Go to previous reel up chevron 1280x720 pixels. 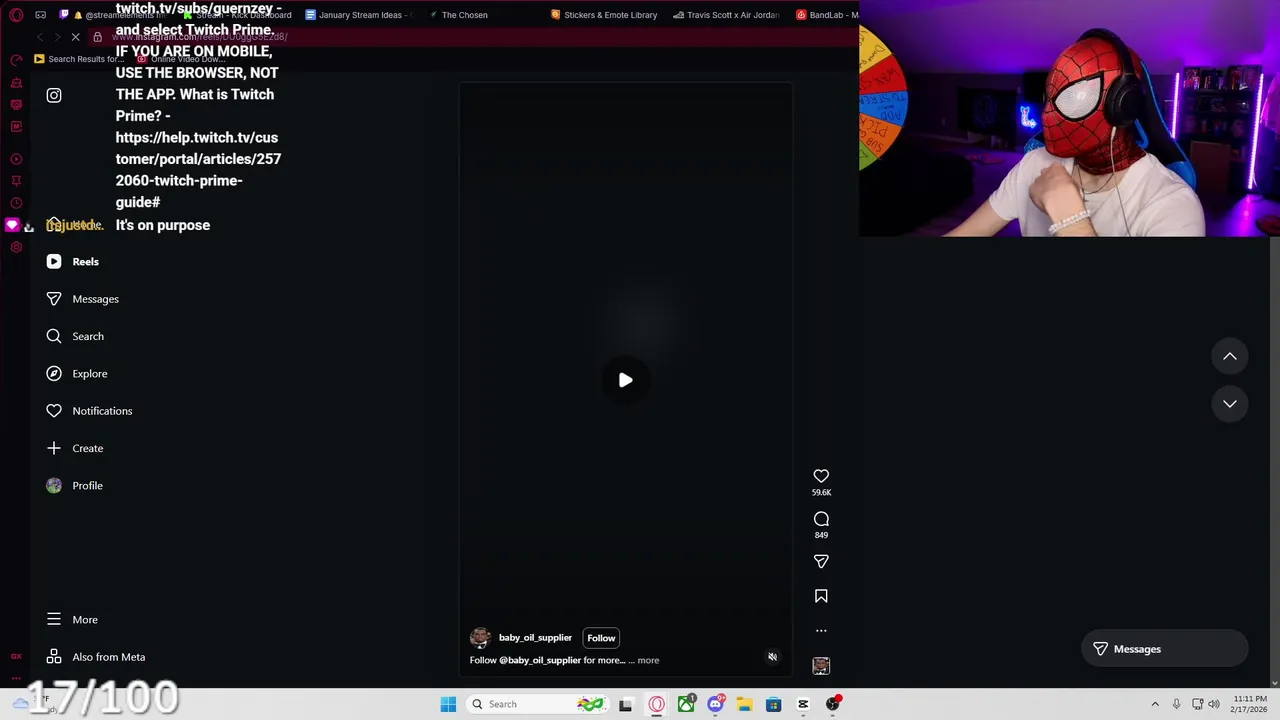point(1230,357)
